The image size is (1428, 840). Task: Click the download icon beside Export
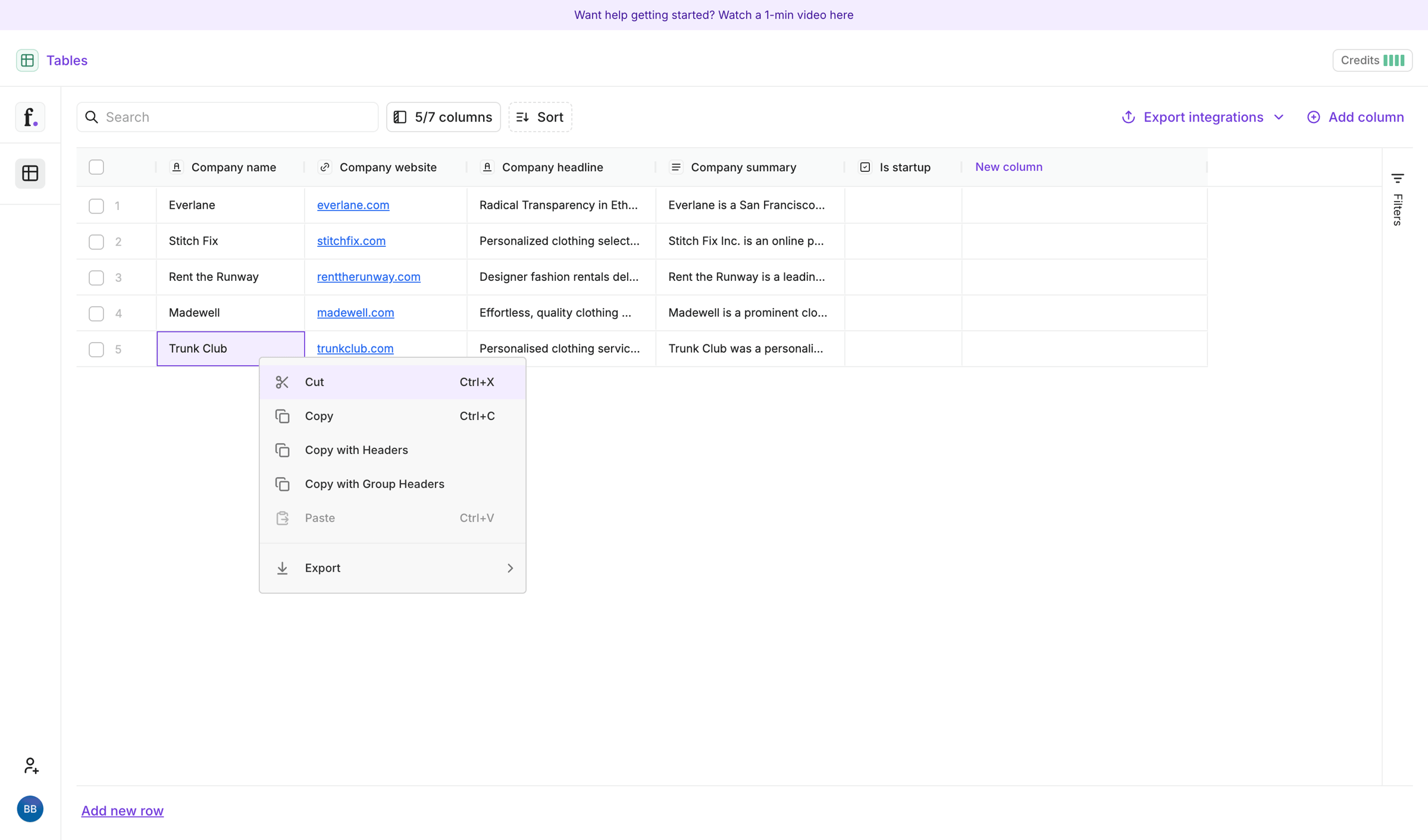click(x=282, y=568)
